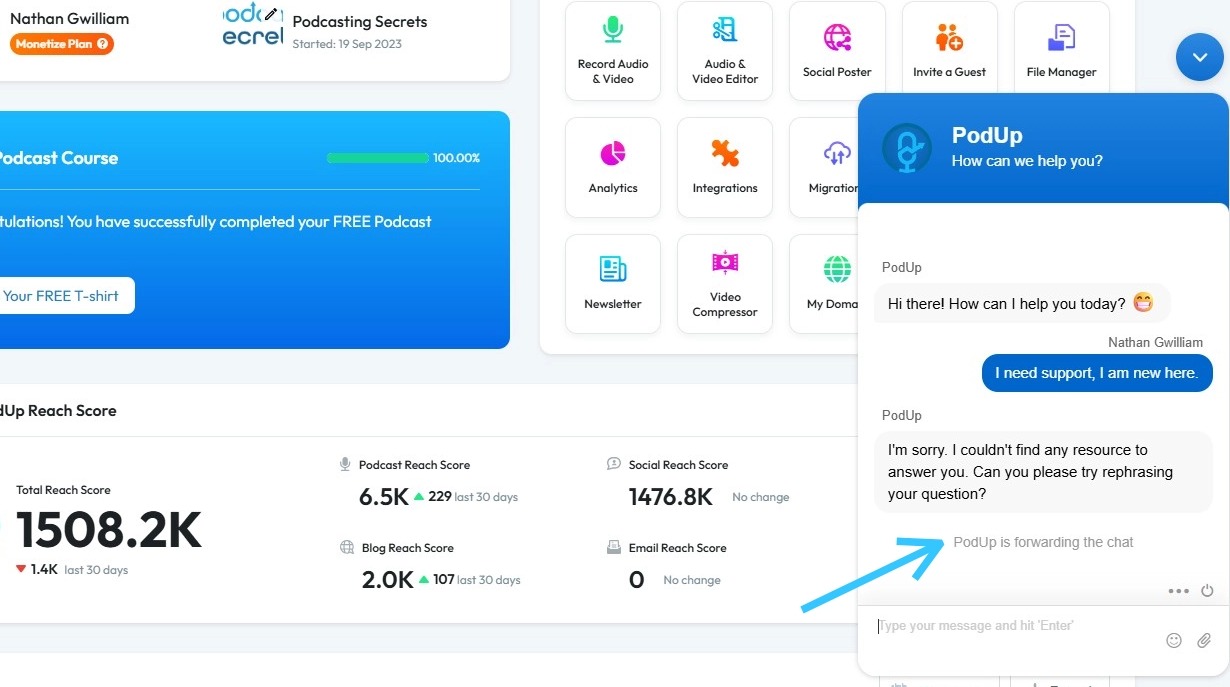End the chat with the power icon
Image resolution: width=1230 pixels, height=687 pixels.
(1207, 591)
